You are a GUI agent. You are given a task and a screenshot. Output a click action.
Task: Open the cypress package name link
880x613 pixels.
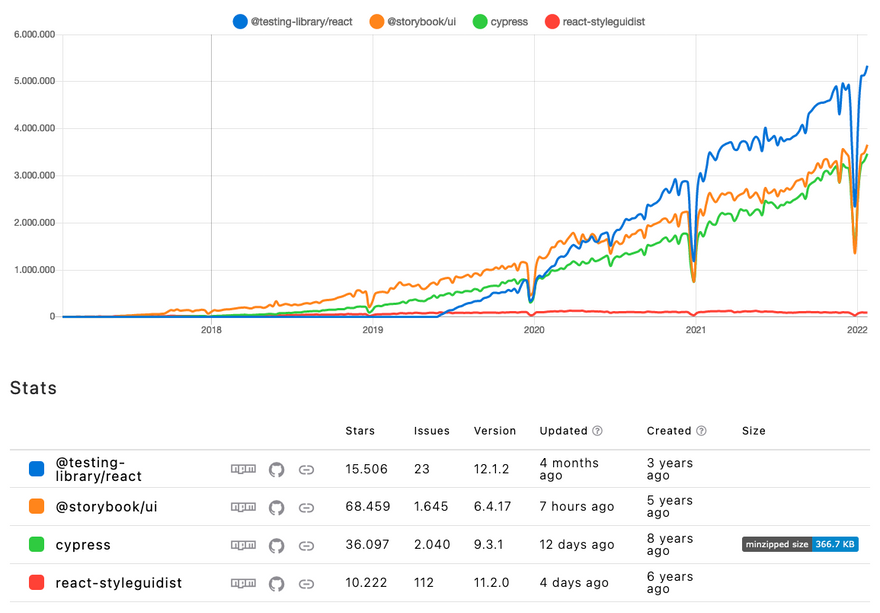[x=83, y=545]
